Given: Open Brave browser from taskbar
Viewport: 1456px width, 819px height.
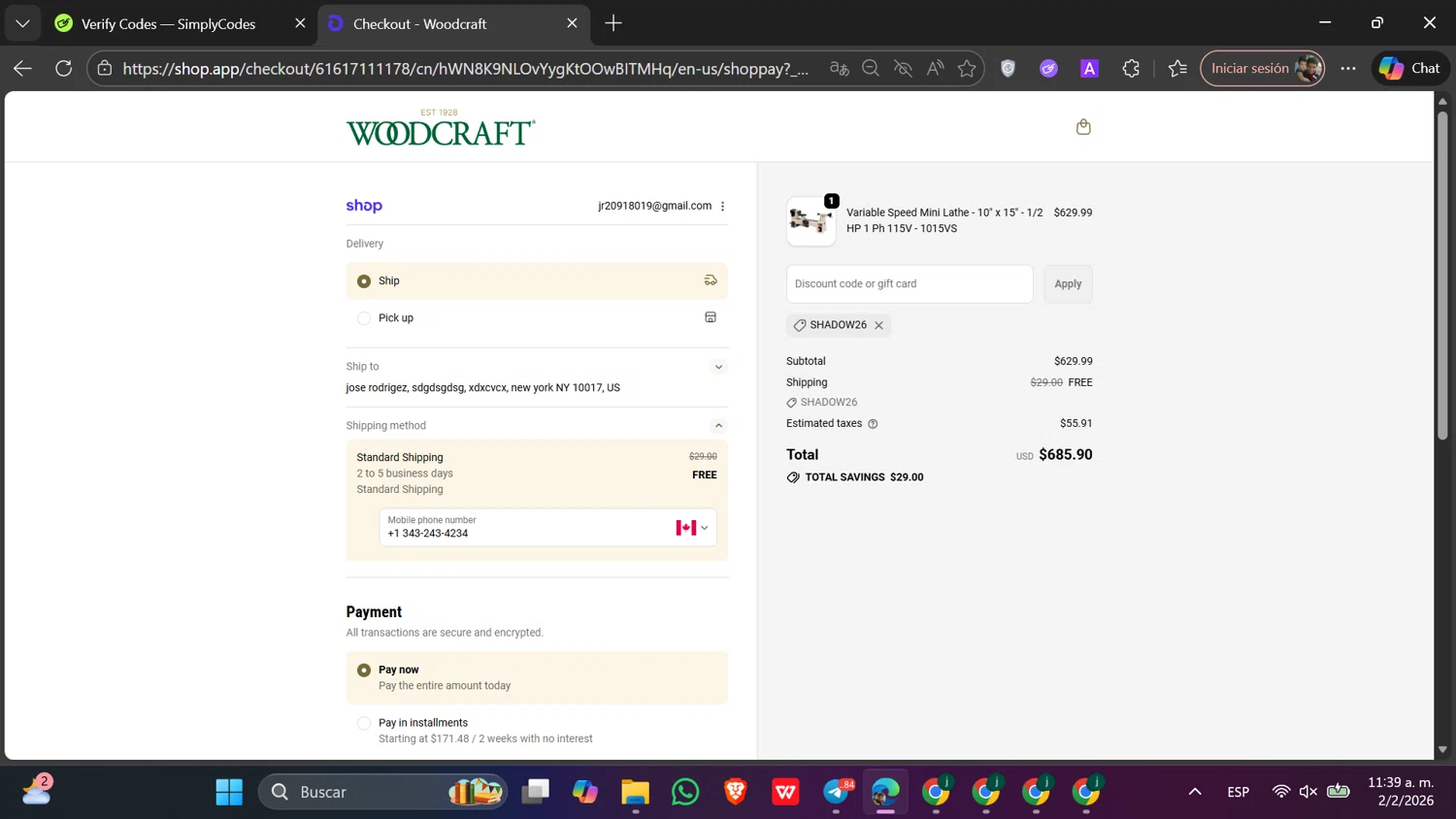Looking at the screenshot, I should (x=736, y=792).
